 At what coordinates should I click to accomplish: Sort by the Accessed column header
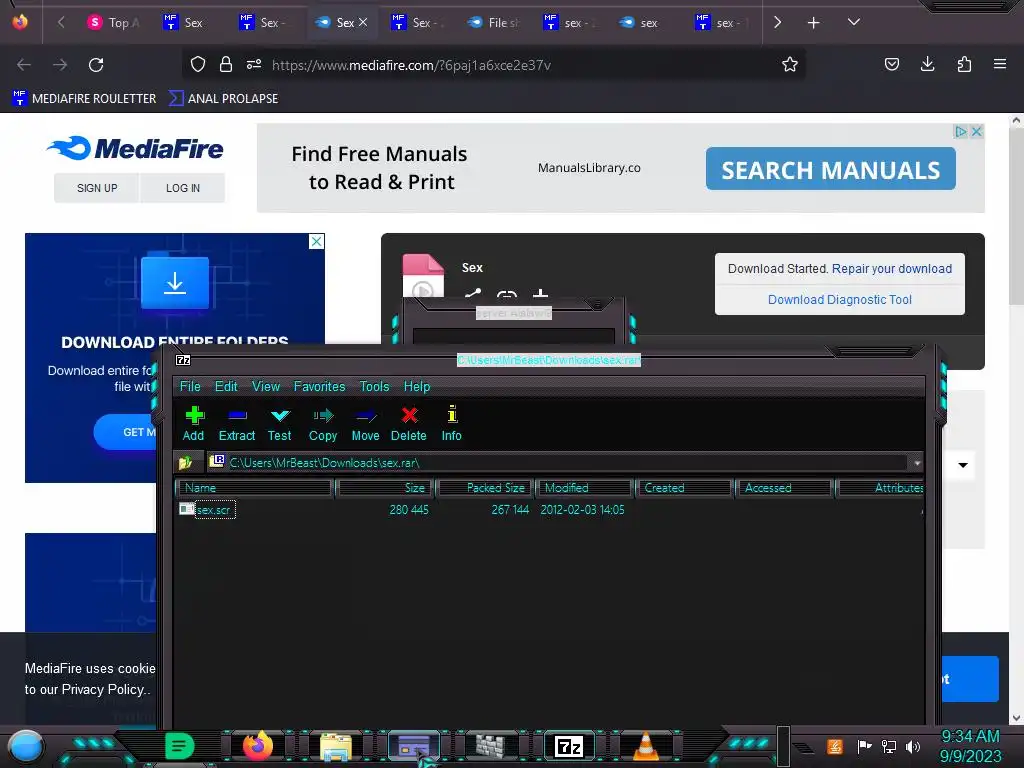[784, 488]
